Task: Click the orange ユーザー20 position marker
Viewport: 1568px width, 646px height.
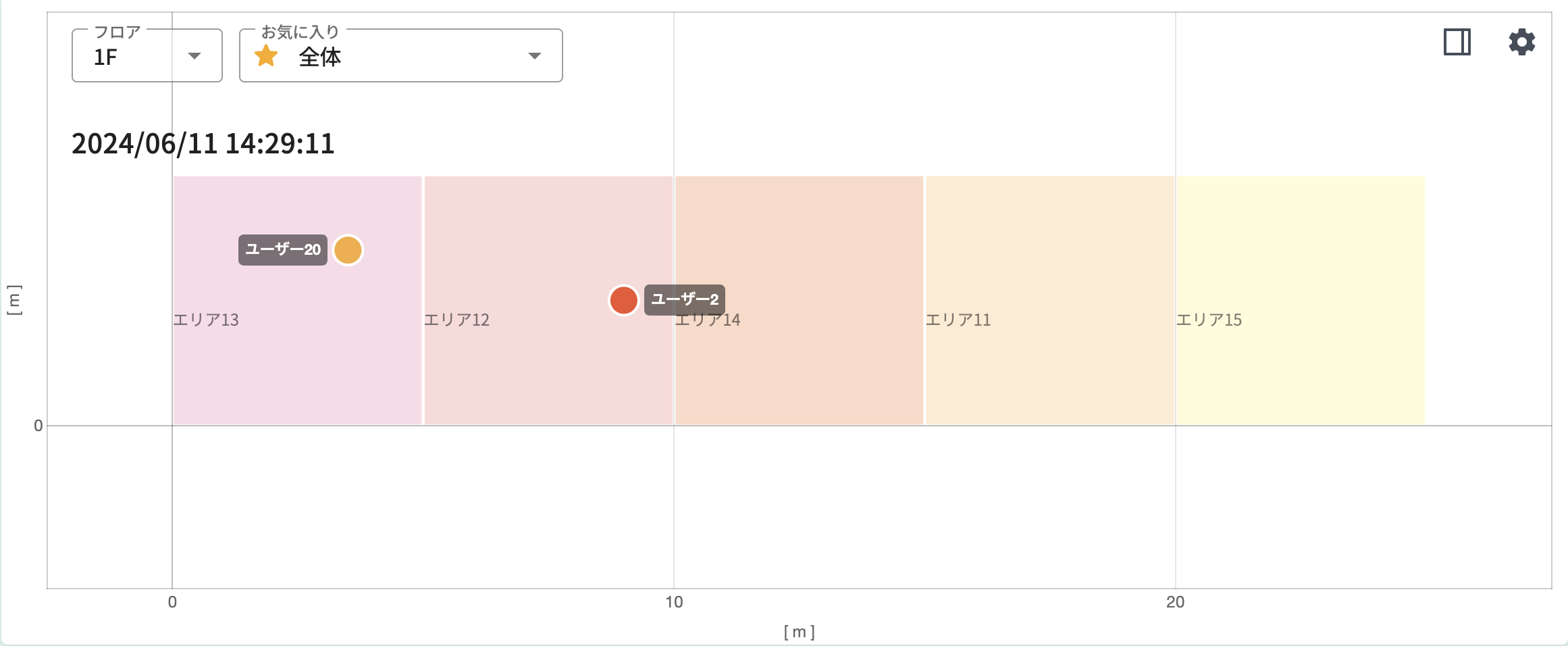Action: coord(348,250)
